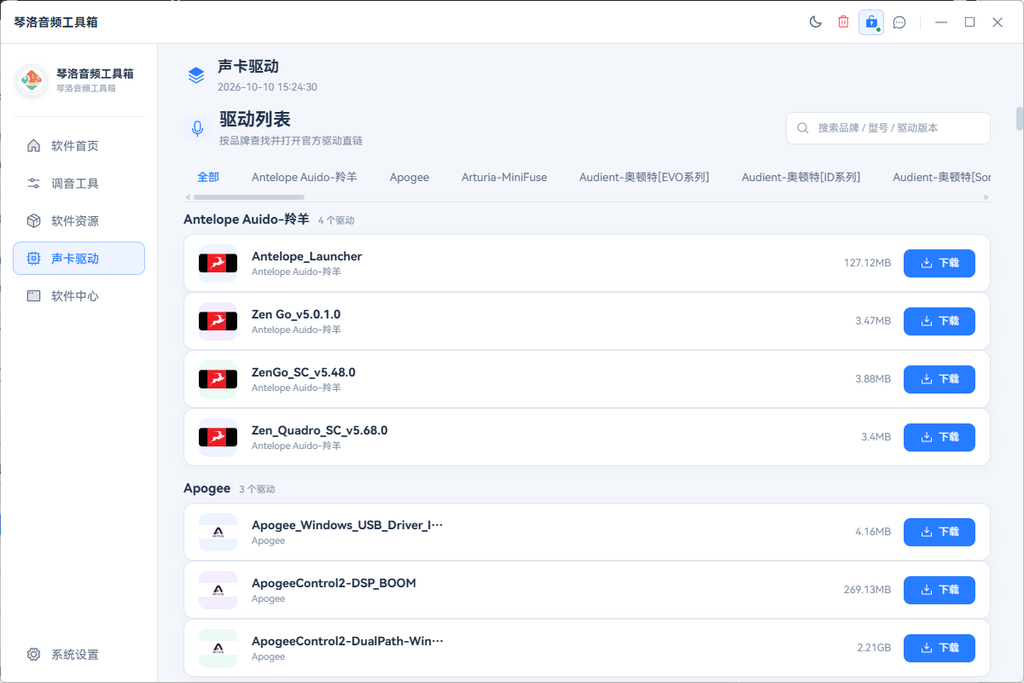Viewport: 1024px width, 683px height.
Task: Click the 声卡驱动 chip icon
Action: tap(33, 259)
